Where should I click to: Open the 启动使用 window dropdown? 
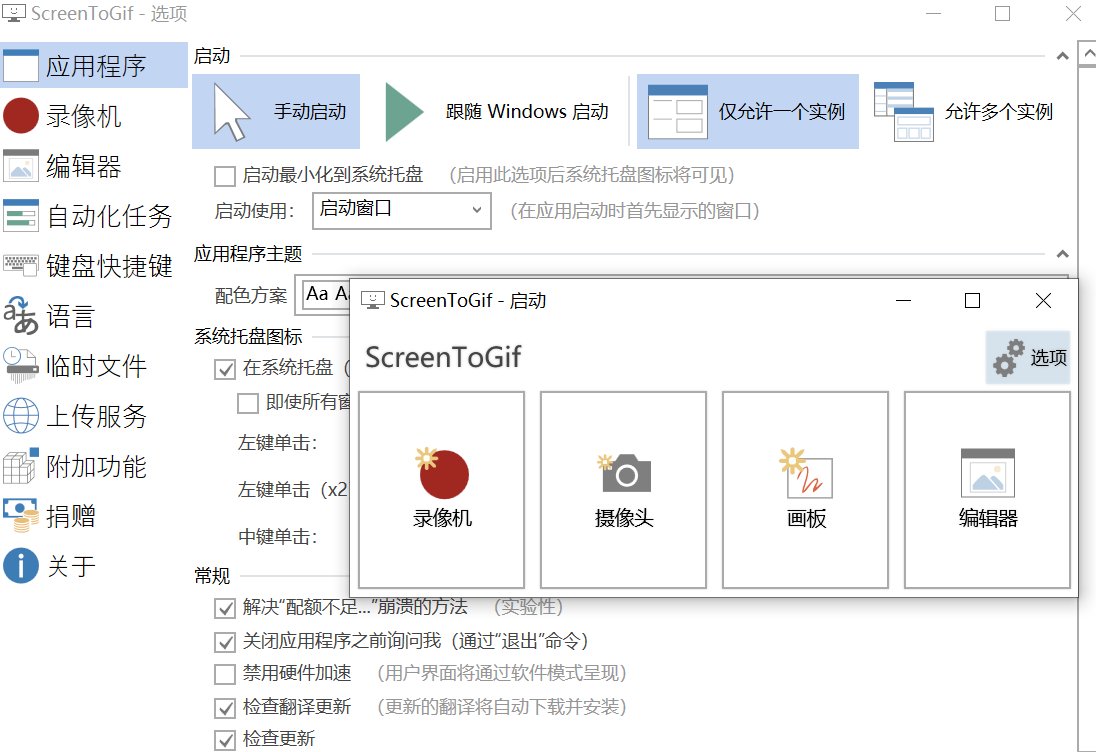[401, 211]
